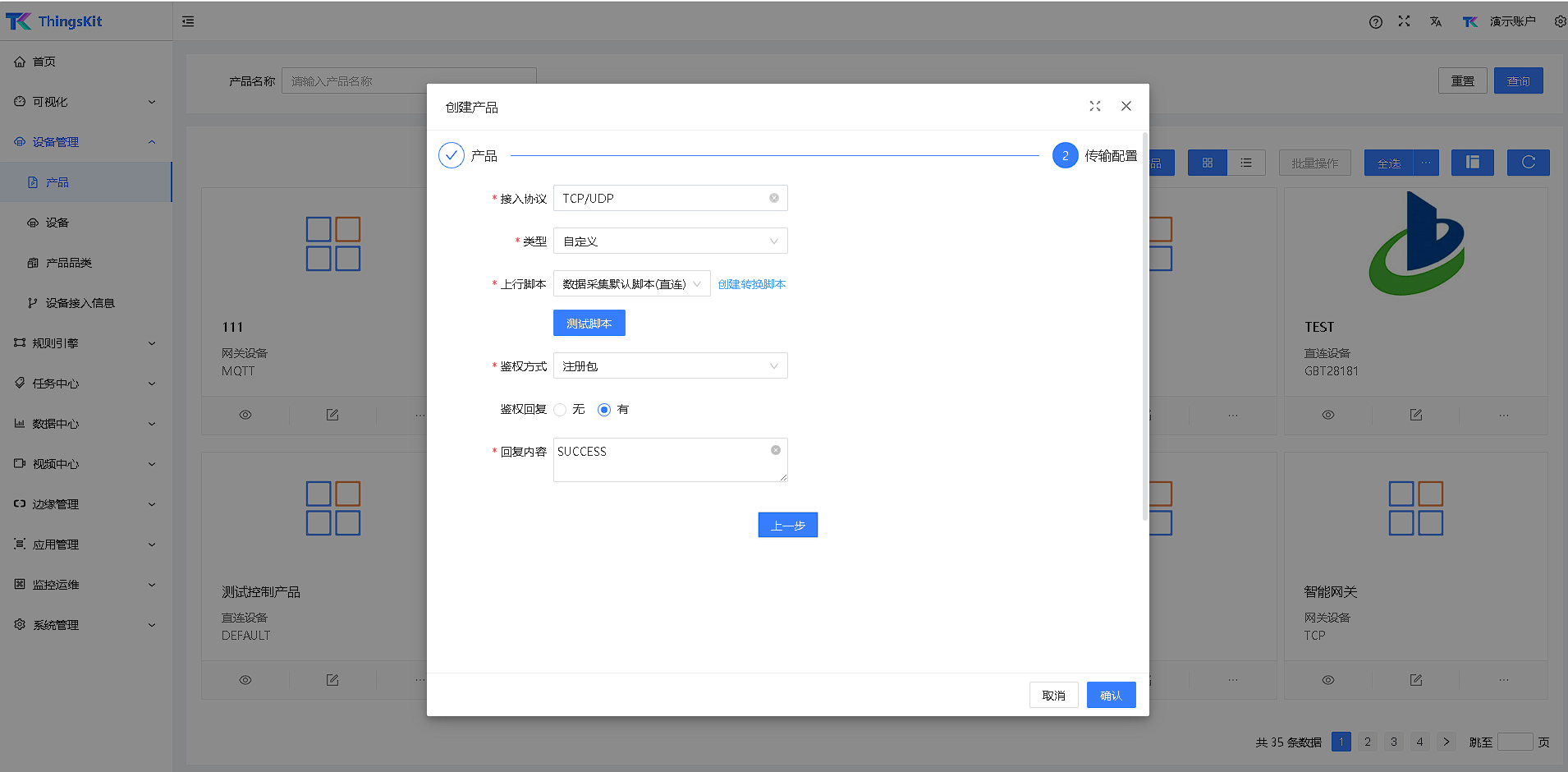Open the 鉴权方式 dropdown
The height and width of the screenshot is (772, 1568).
pyautogui.click(x=670, y=366)
